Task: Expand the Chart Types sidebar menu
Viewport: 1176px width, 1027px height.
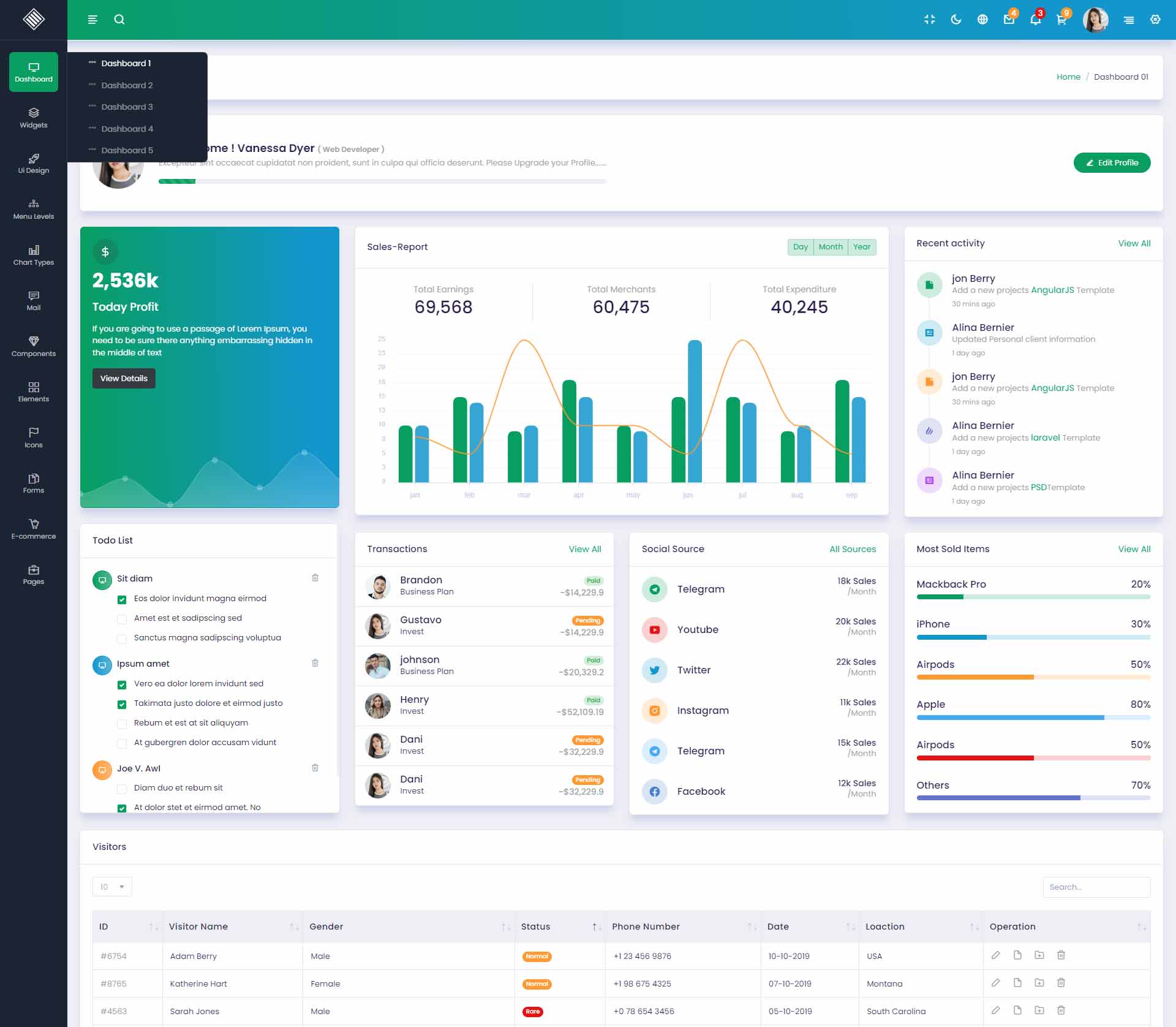Action: [34, 255]
